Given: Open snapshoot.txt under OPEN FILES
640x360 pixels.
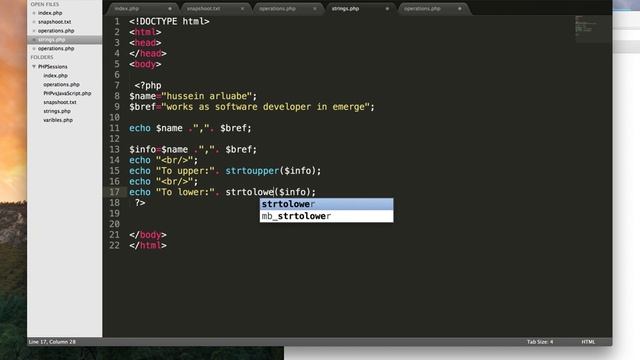Looking at the screenshot, I should (x=55, y=22).
